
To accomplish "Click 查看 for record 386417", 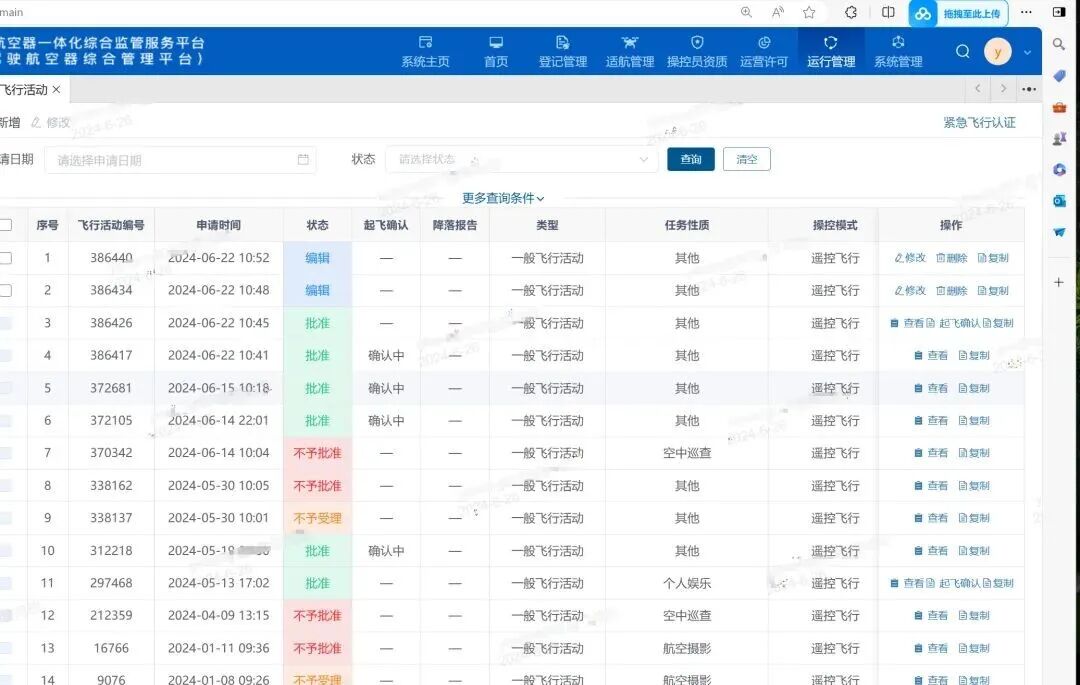I will (x=931, y=355).
